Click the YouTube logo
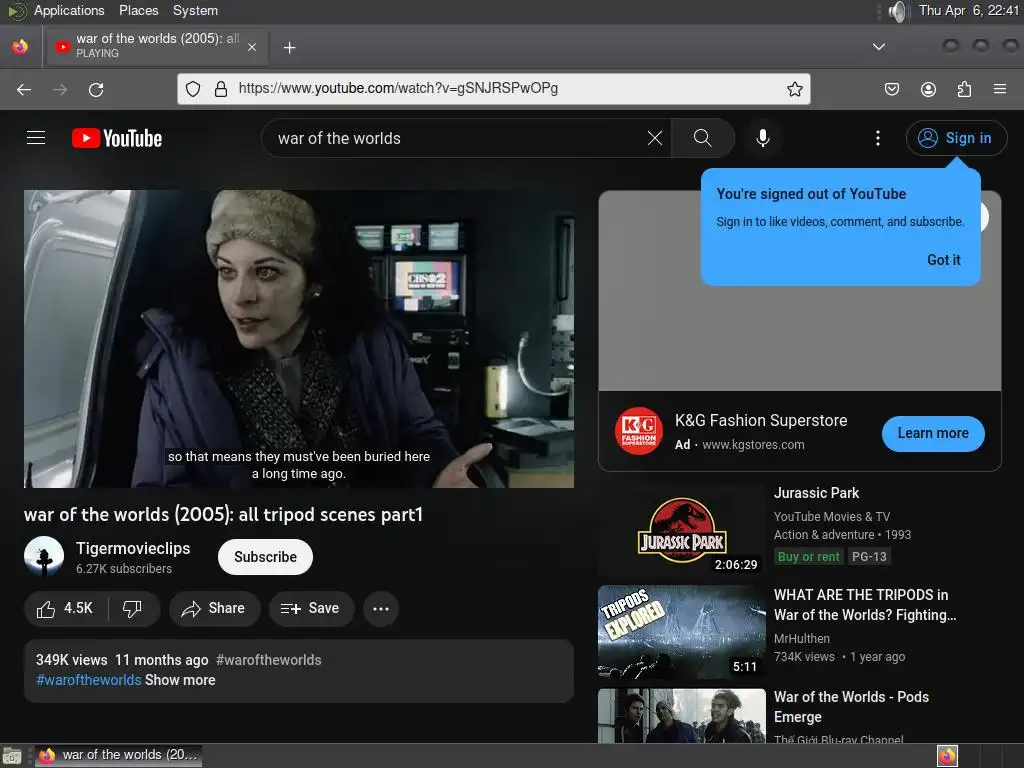The image size is (1024, 768). tap(117, 138)
